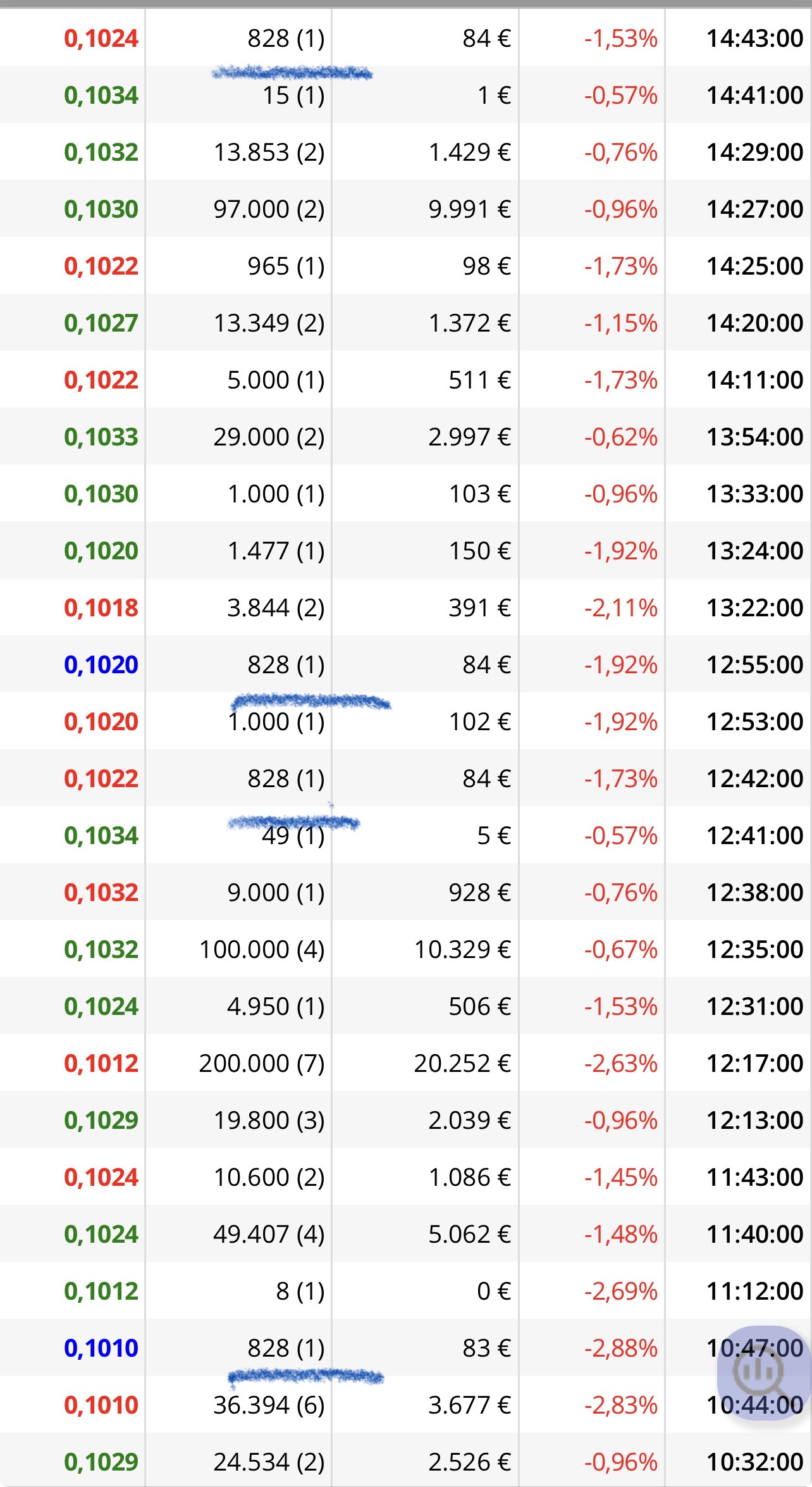Select the -0,62% change at 13:54

[x=620, y=437]
